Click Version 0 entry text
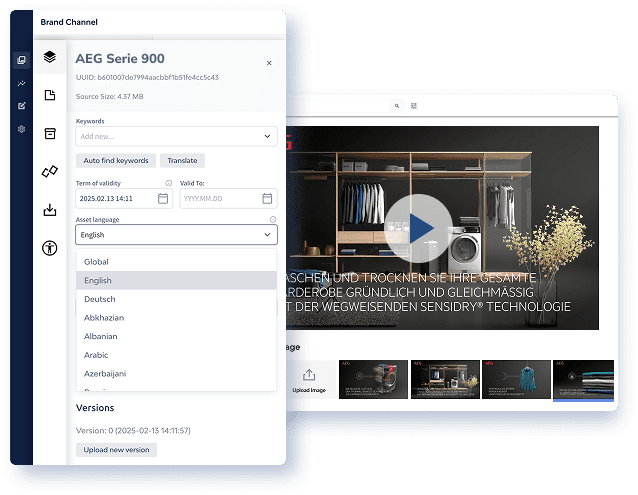 (x=133, y=430)
